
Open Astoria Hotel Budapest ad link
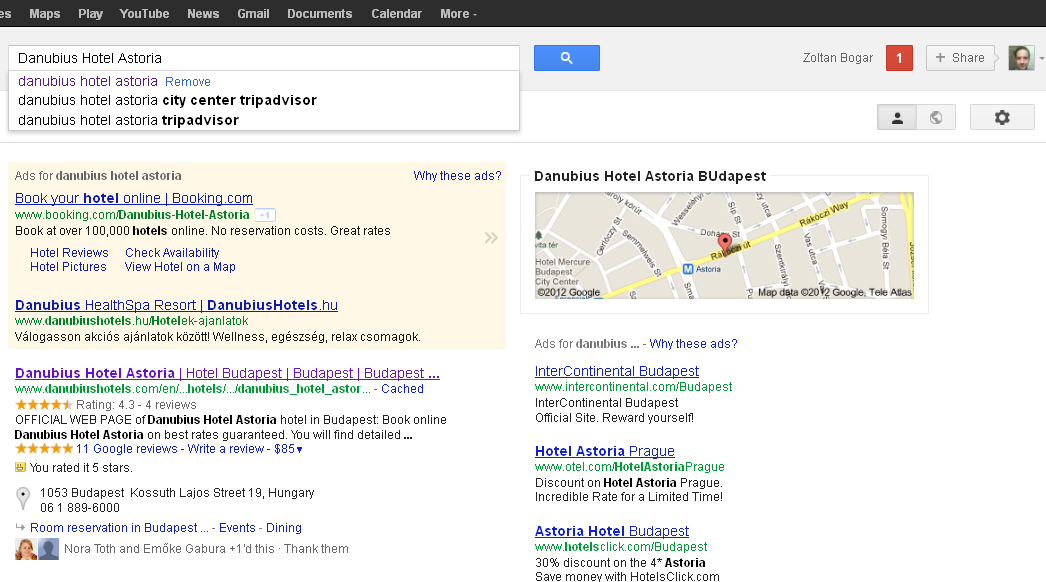612,531
